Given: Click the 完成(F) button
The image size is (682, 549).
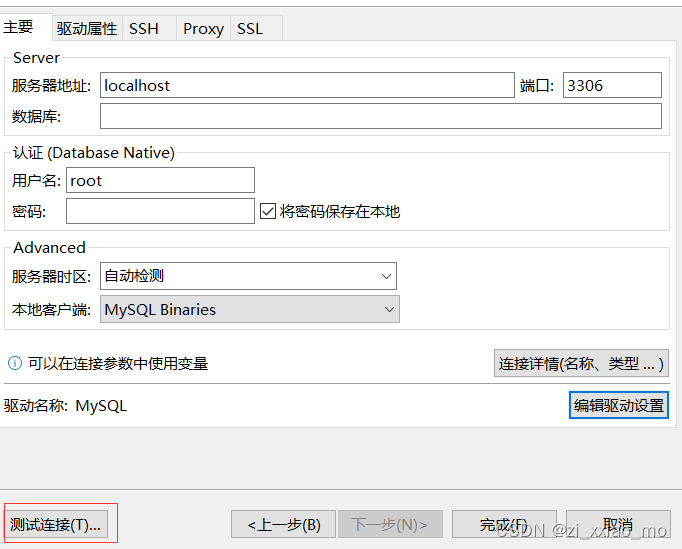Looking at the screenshot, I should point(504,525).
